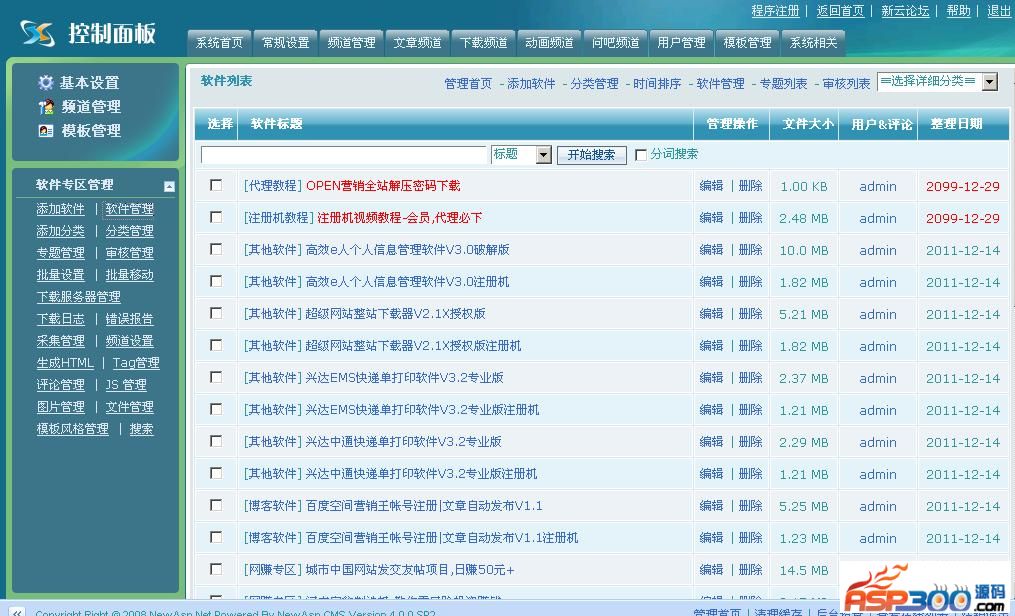
Task: Open title 兴达中通快递单打印软件V3.2专业版注册机
Action: point(421,474)
